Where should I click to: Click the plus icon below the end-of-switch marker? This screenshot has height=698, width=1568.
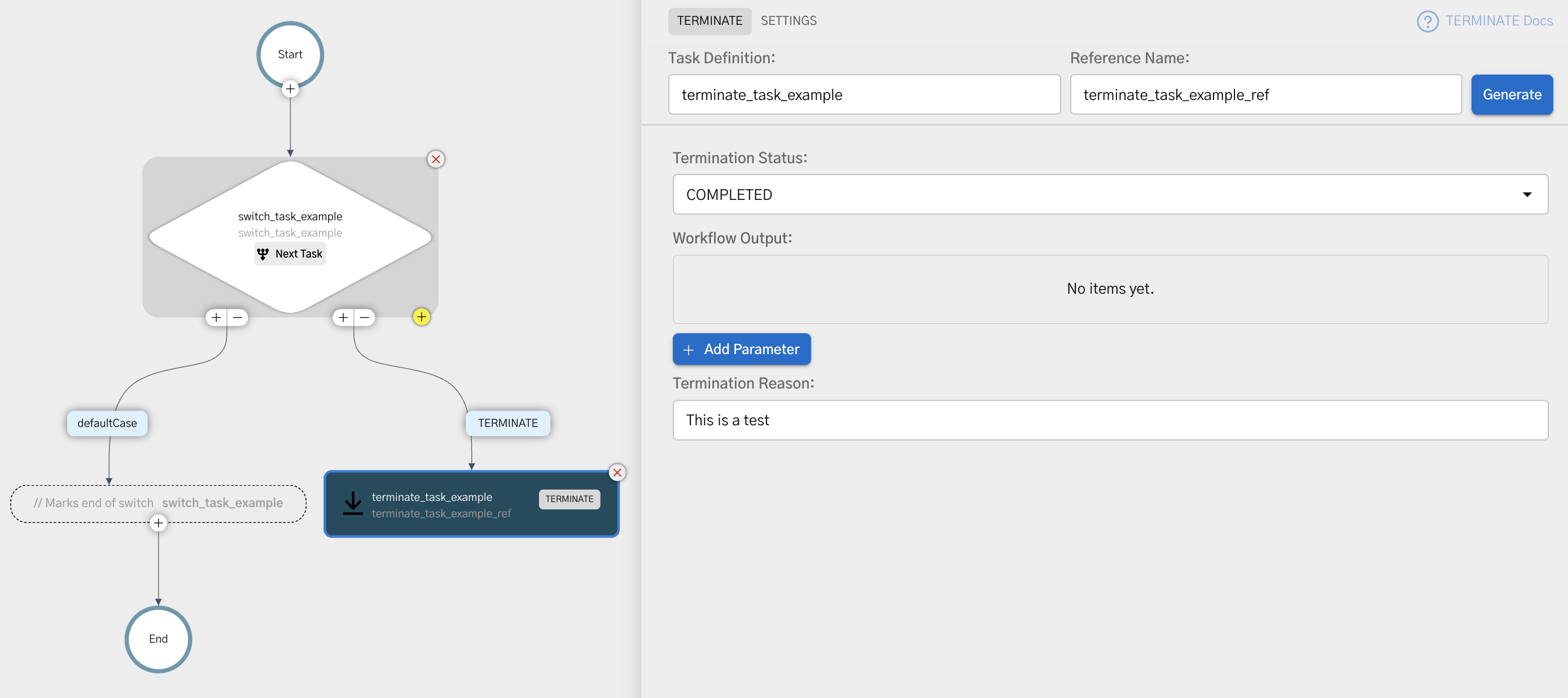(x=157, y=522)
